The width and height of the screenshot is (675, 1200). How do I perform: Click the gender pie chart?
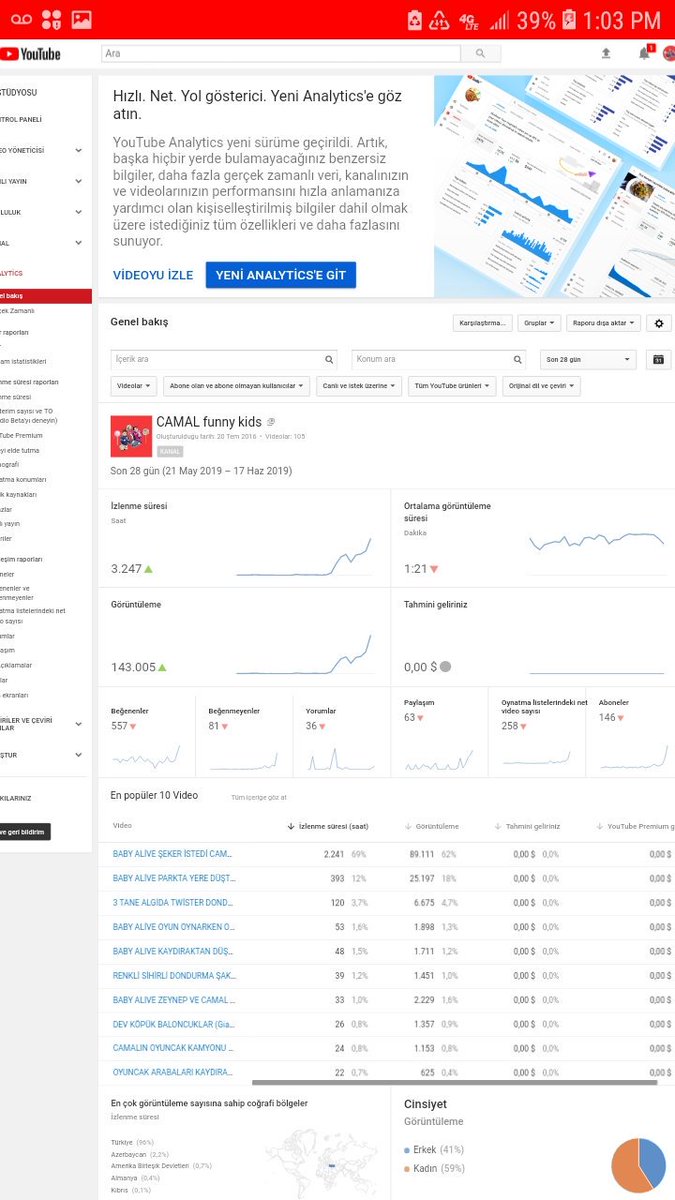[x=639, y=1164]
